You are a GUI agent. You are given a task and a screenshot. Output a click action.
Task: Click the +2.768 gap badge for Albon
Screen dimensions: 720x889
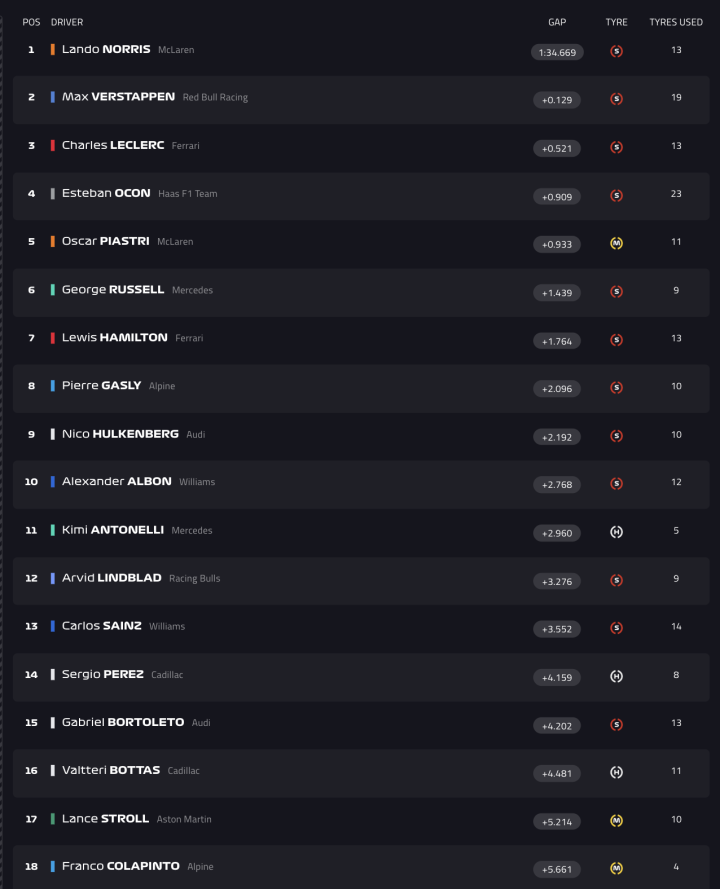[557, 484]
